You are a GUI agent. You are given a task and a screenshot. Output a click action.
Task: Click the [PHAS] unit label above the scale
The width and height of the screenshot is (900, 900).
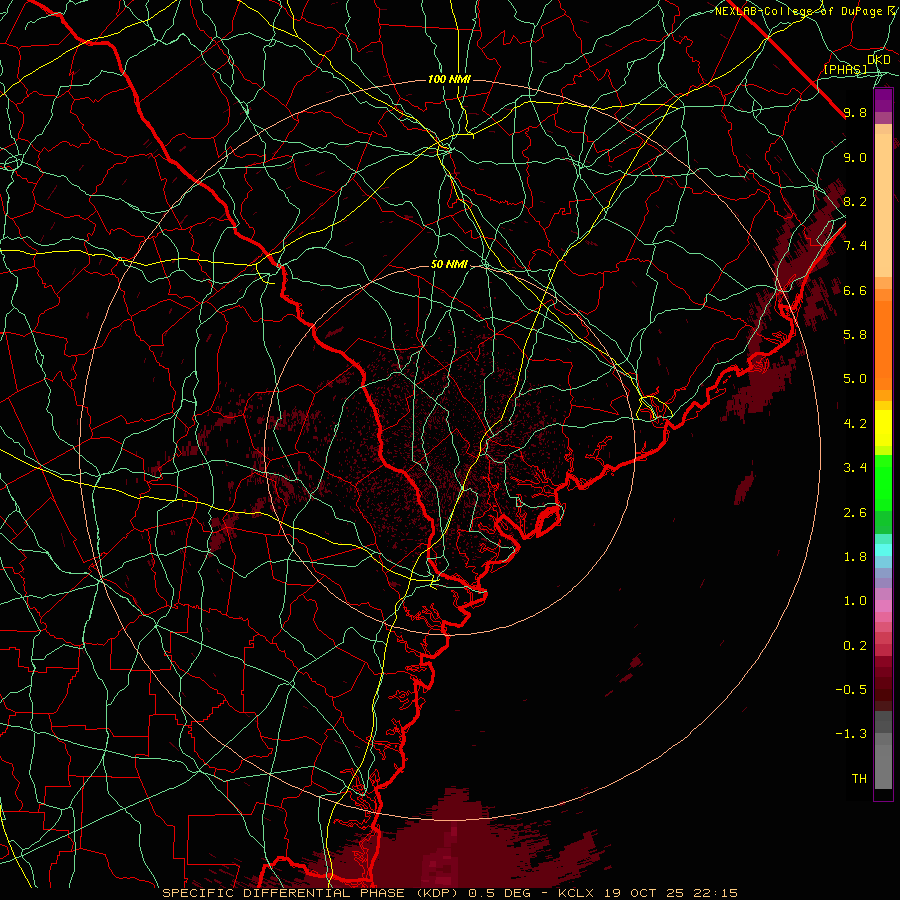845,70
